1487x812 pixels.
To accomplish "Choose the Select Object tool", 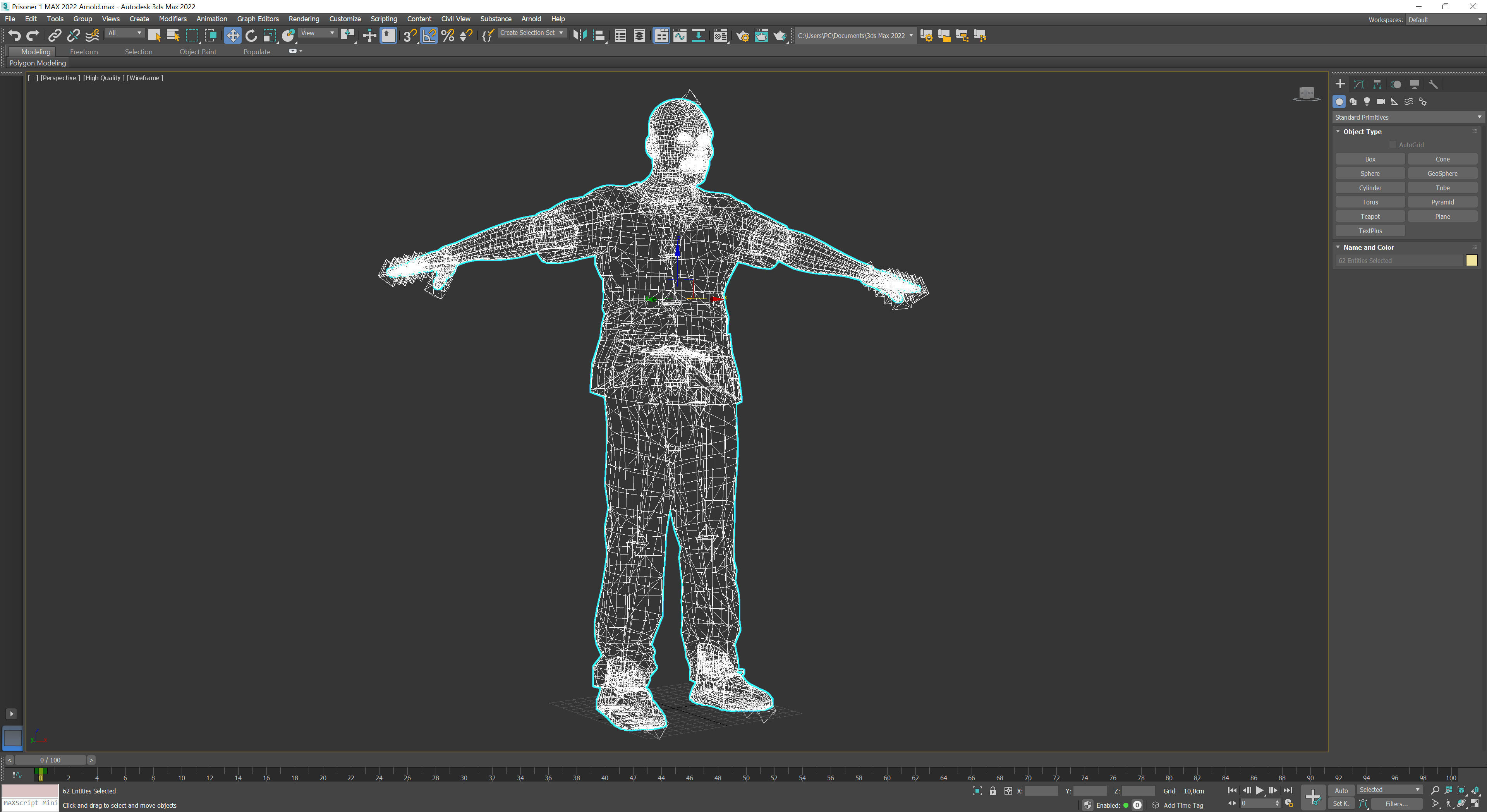I will tap(154, 36).
